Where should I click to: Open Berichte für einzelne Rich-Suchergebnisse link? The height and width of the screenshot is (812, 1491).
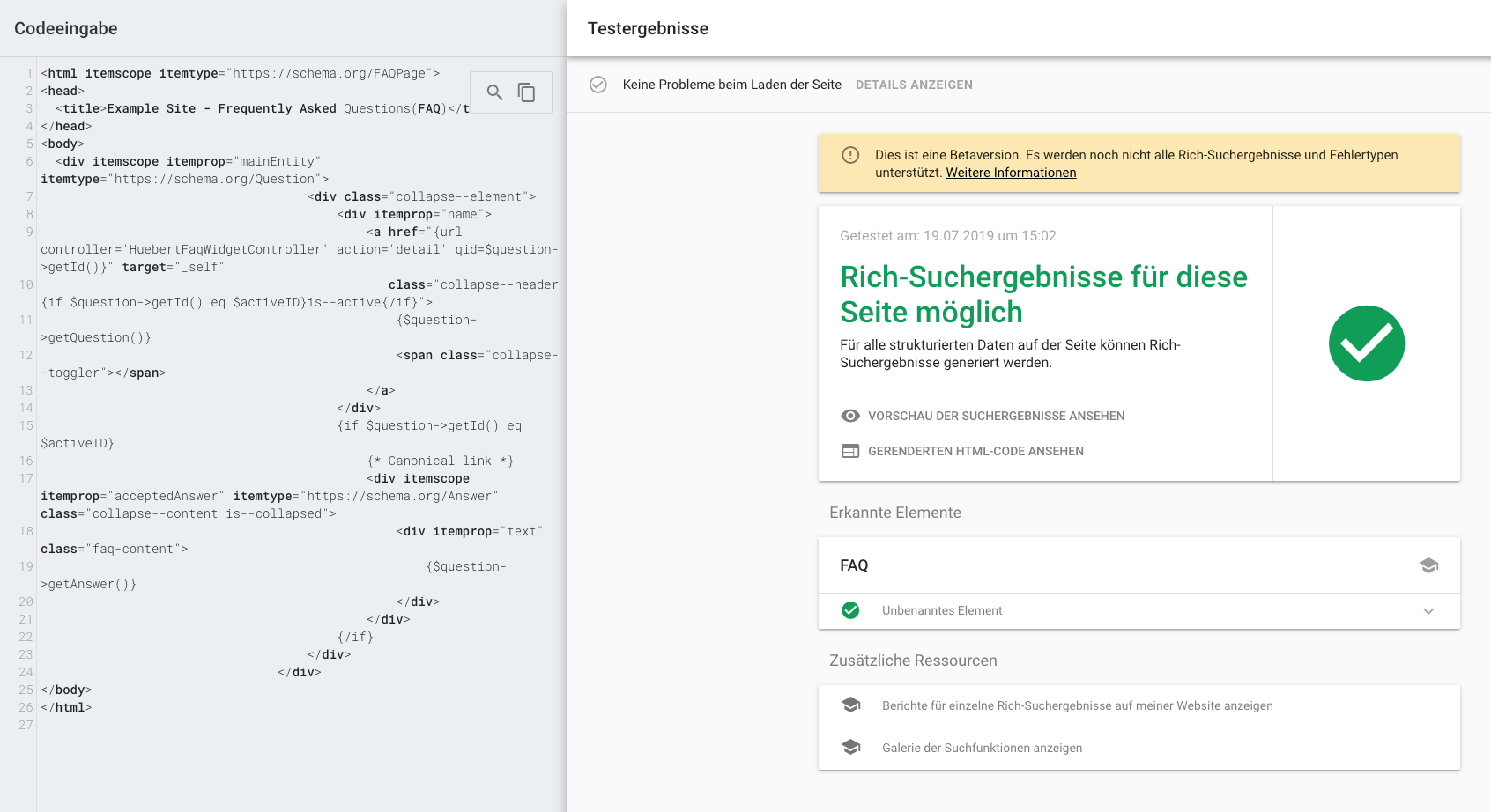tap(1077, 705)
